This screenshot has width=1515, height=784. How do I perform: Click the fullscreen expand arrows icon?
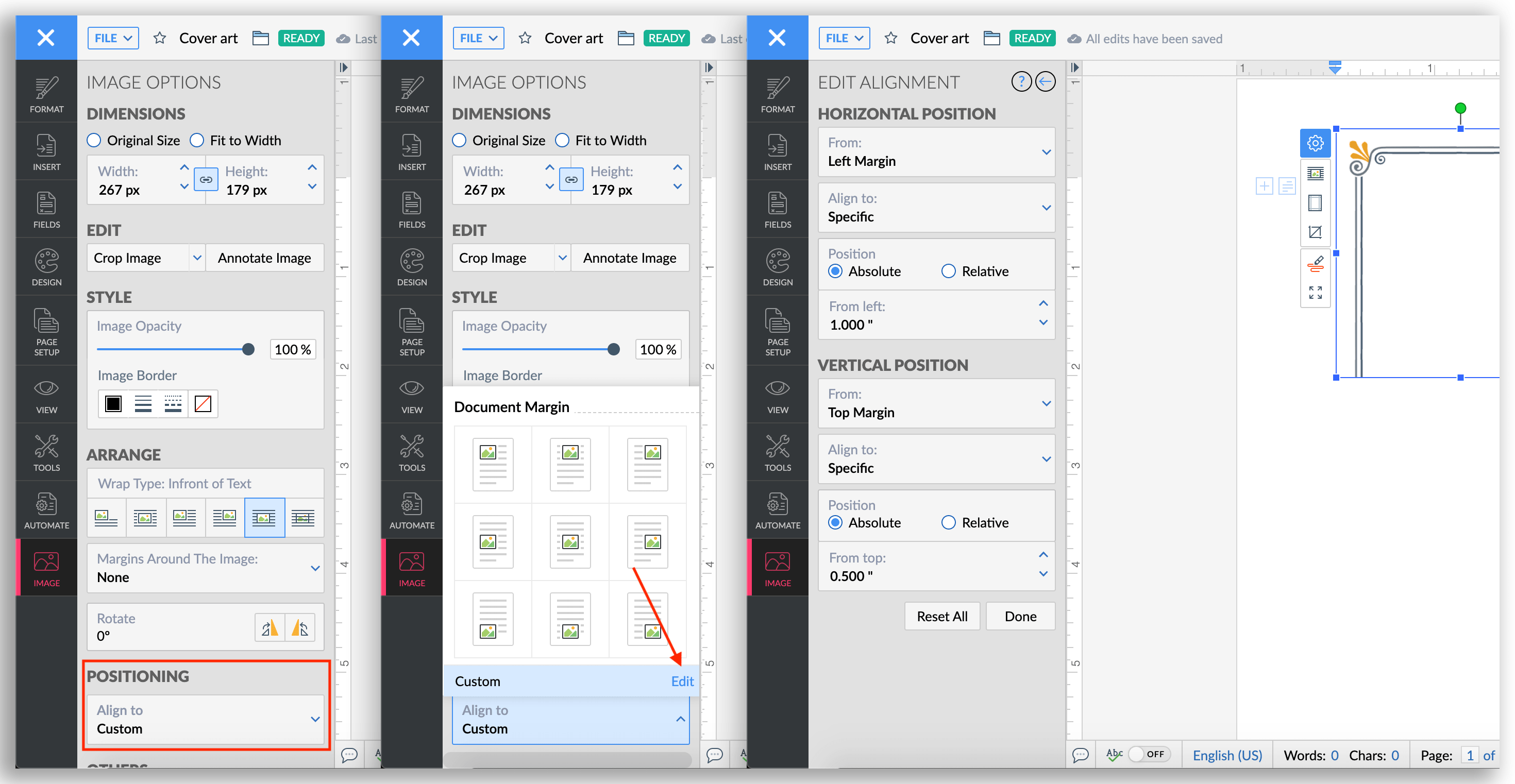coord(1315,293)
